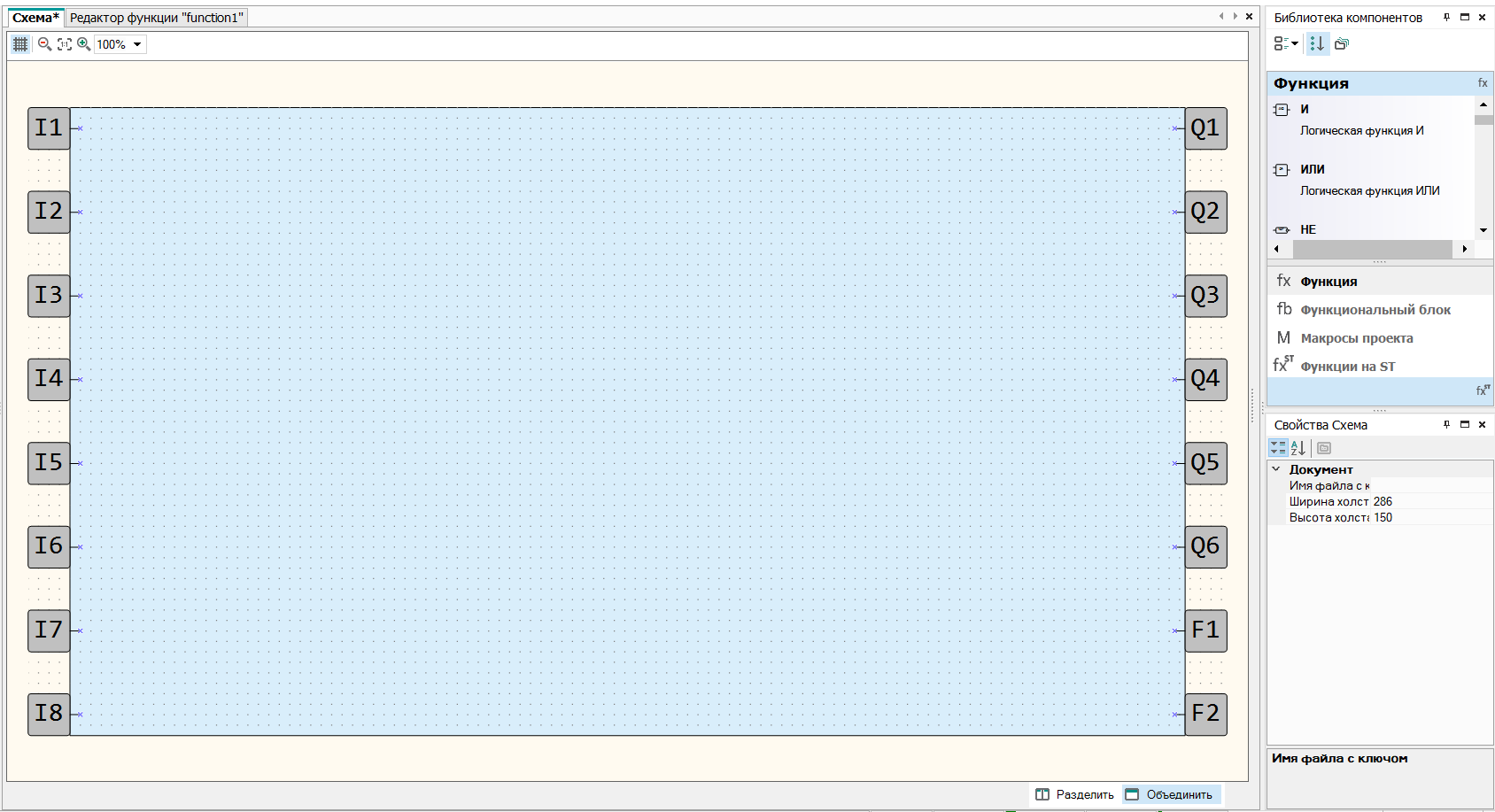Image resolution: width=1495 pixels, height=812 pixels.
Task: Click the zoom in magnifier icon
Action: coord(84,44)
